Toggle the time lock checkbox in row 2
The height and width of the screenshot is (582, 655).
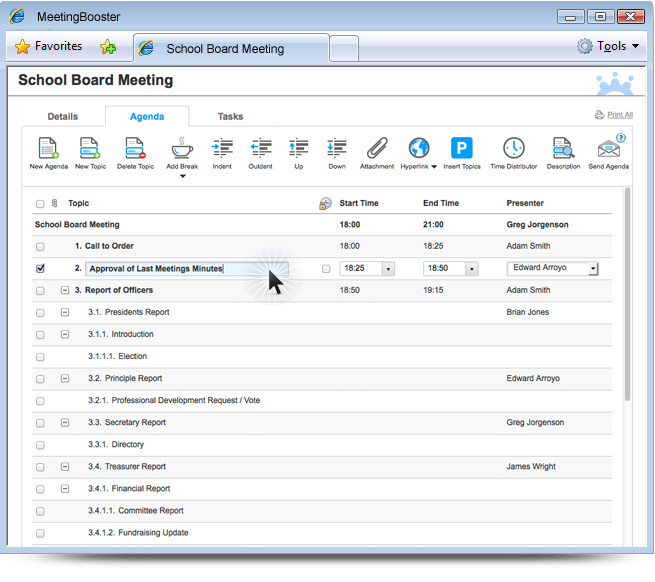coord(326,269)
